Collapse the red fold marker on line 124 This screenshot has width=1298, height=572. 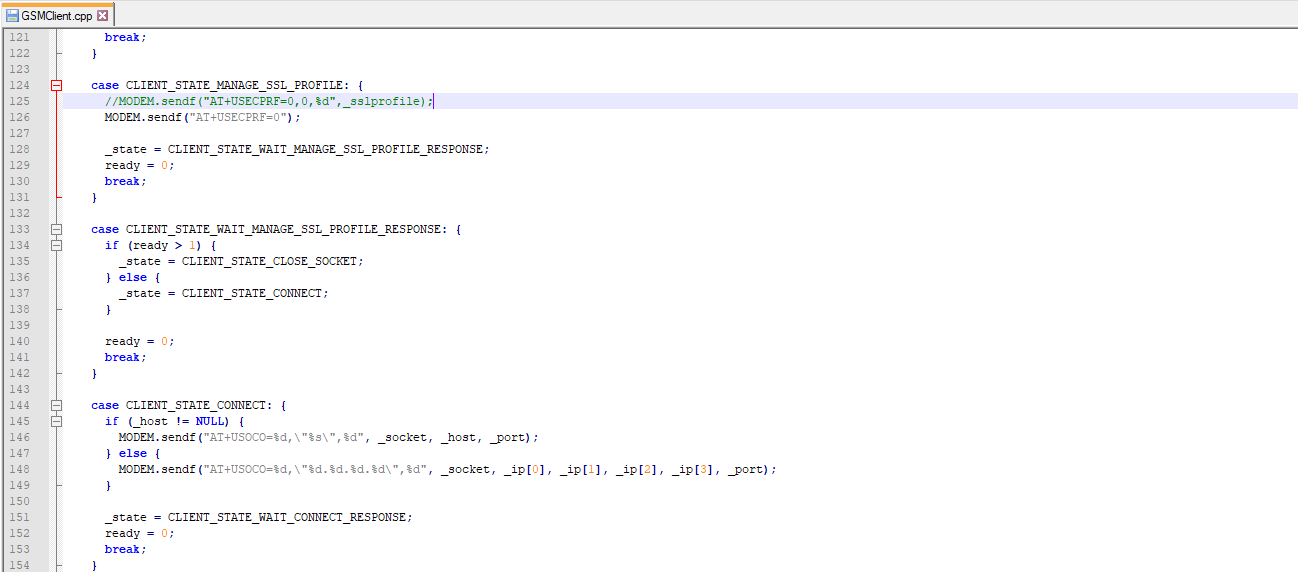pyautogui.click(x=57, y=86)
